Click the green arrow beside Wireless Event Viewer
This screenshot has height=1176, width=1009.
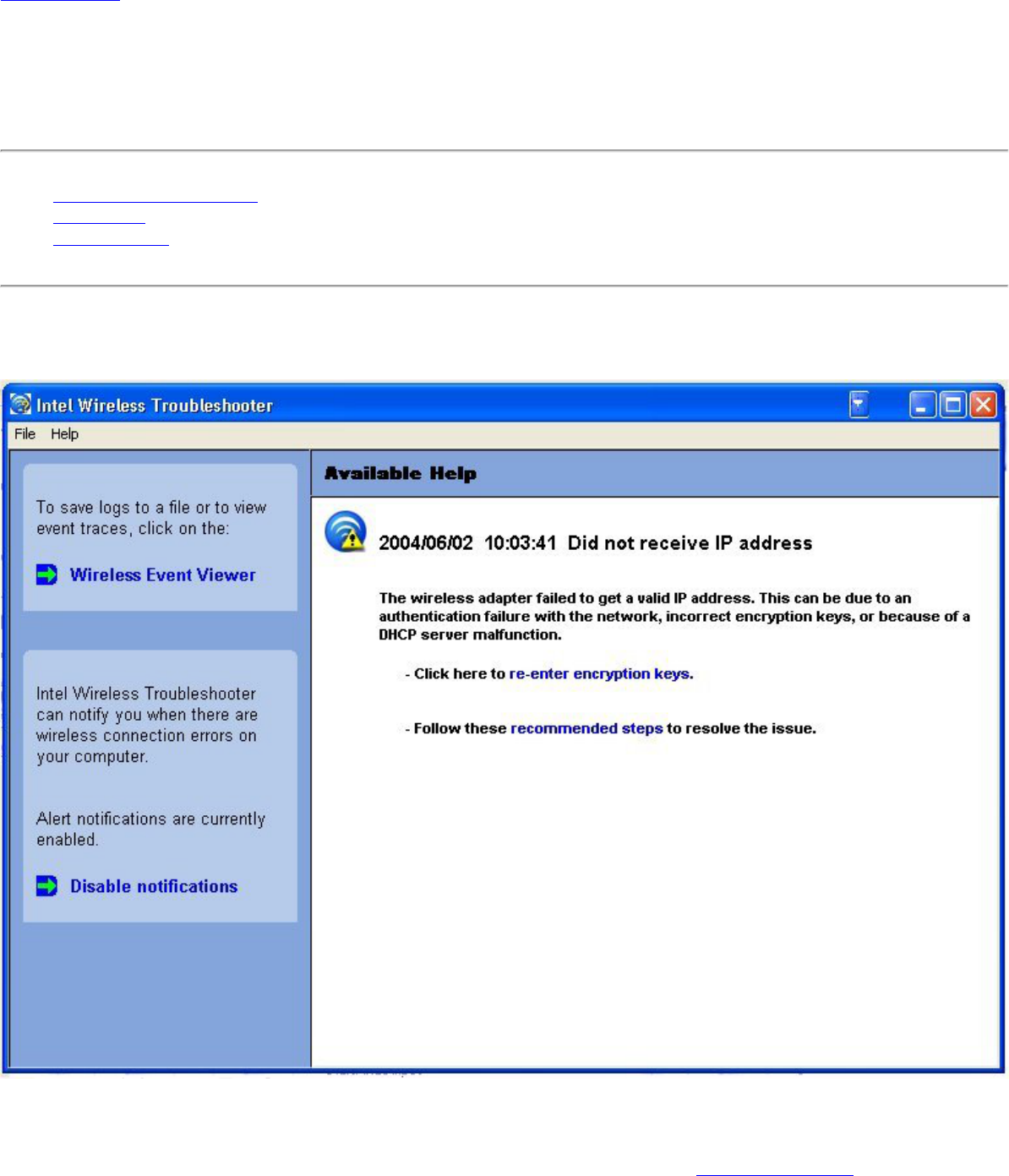coord(47,574)
